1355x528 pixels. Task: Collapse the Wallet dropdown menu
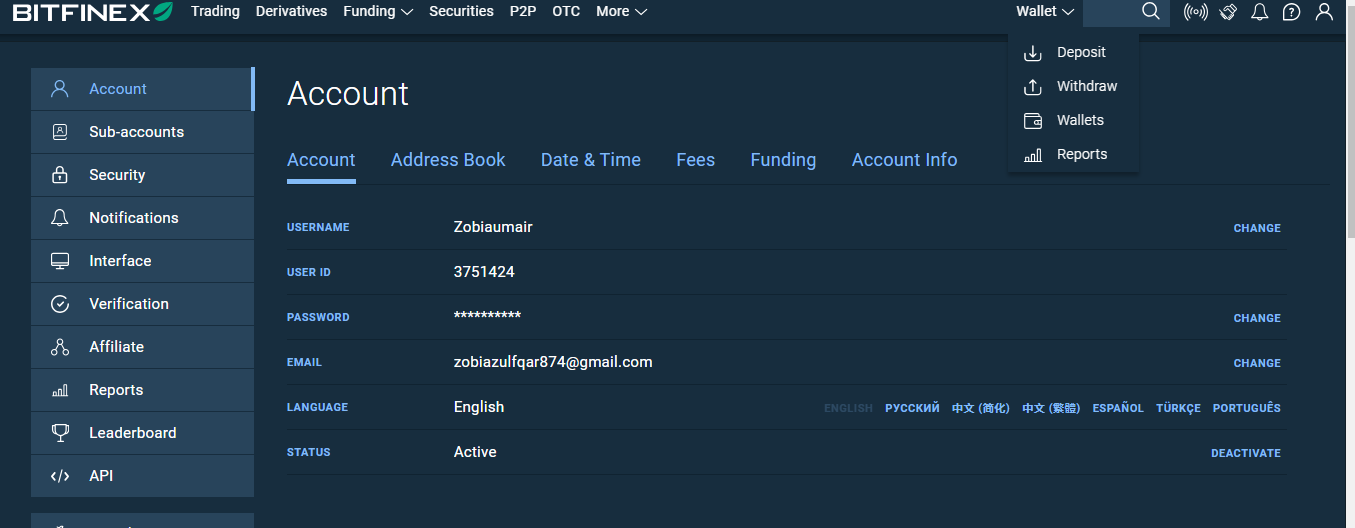tap(1045, 12)
